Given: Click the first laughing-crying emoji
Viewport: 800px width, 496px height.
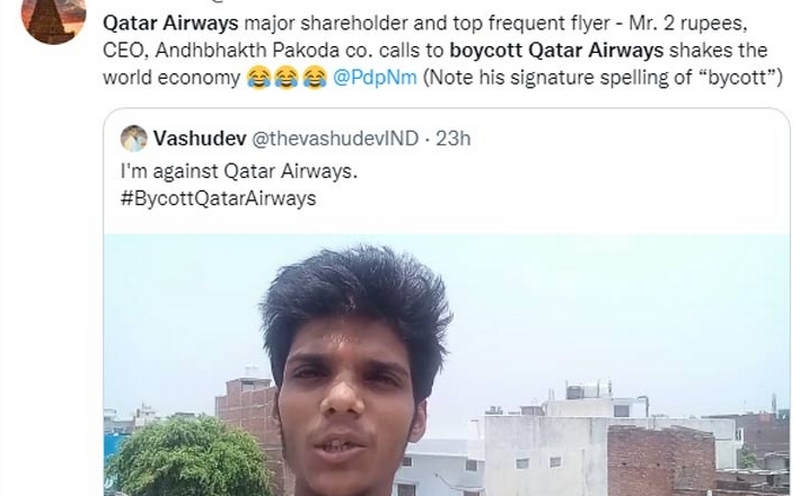Looking at the screenshot, I should click(259, 78).
